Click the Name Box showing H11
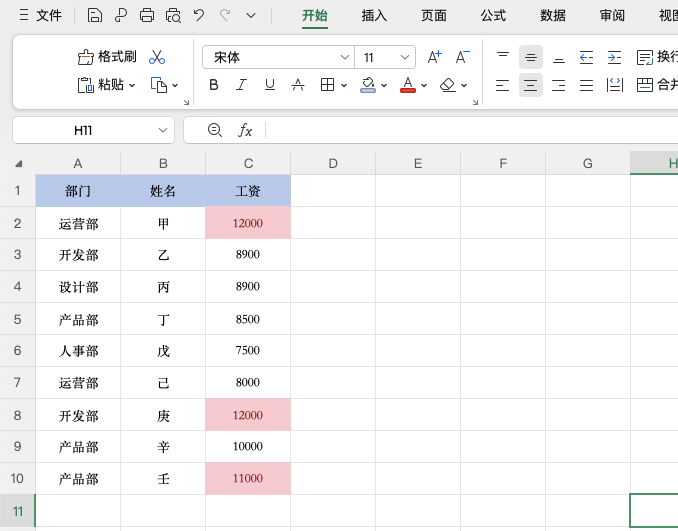The width and height of the screenshot is (678, 531). 83,130
